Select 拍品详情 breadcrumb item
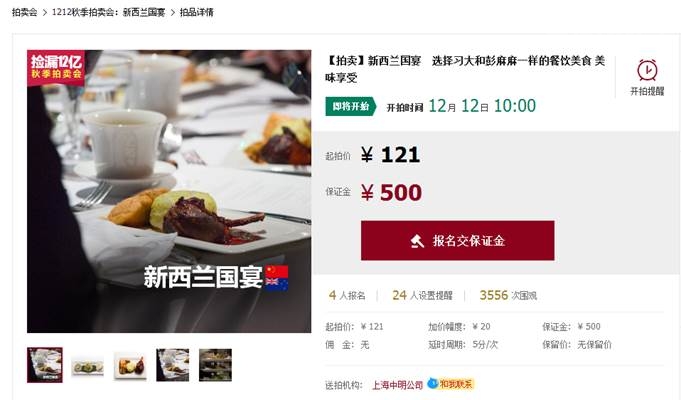The image size is (681, 400). 197,12
